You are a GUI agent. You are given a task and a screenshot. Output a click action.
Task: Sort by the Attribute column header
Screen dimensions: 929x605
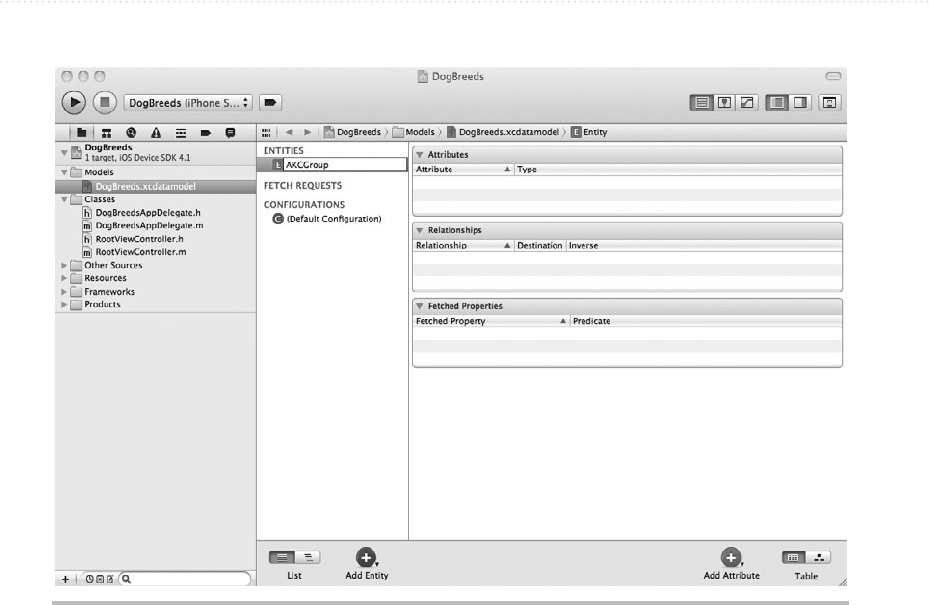pos(463,169)
